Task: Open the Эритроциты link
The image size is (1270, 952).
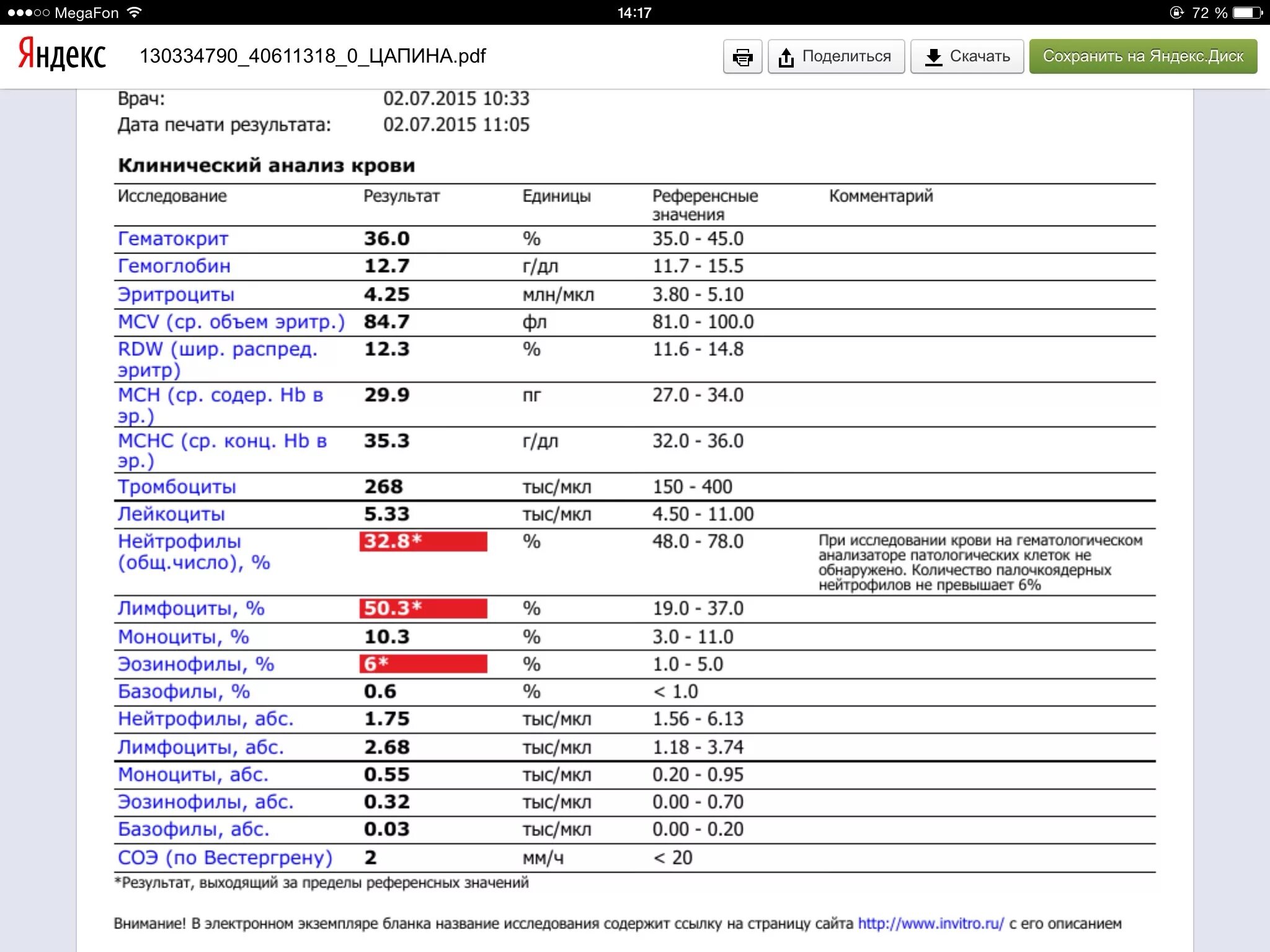Action: [176, 294]
